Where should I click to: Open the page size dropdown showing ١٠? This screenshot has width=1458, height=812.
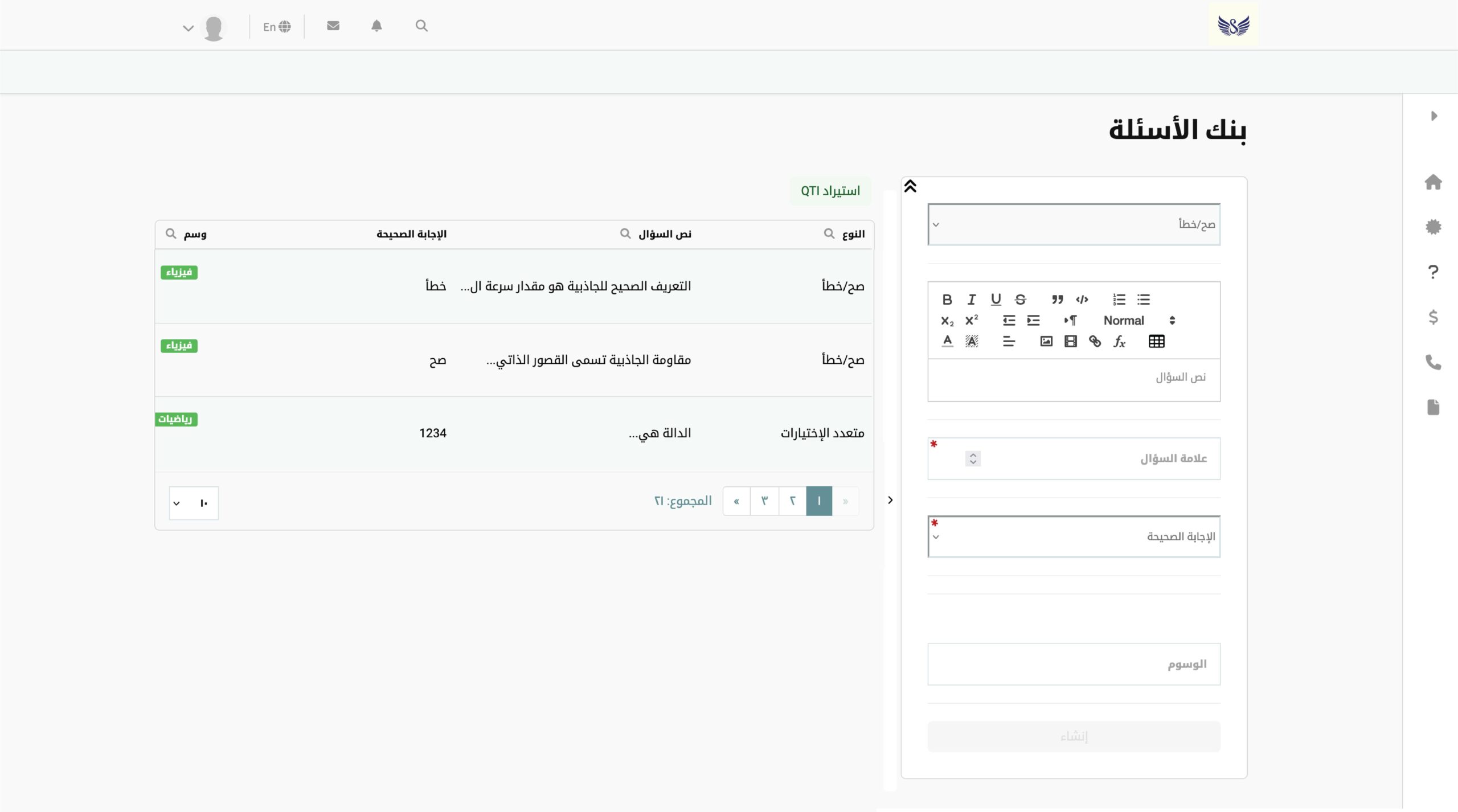tap(194, 503)
